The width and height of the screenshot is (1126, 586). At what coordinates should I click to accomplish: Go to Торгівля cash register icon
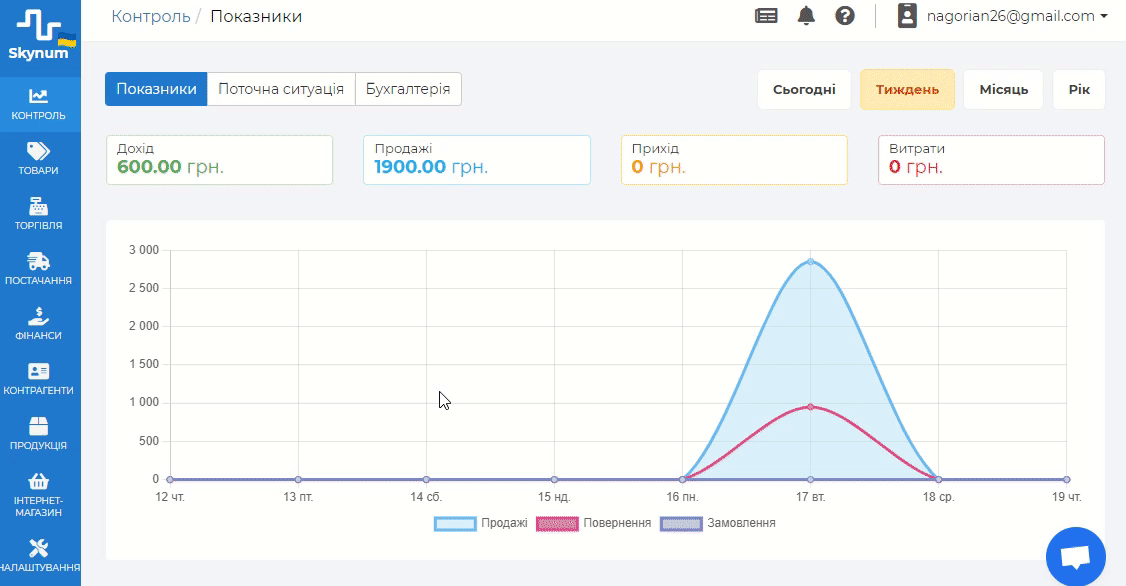click(x=39, y=207)
